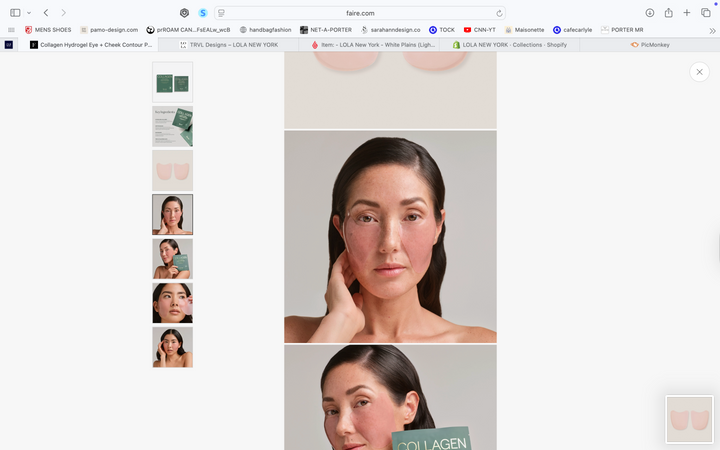Open the Maisonette bookmark

point(524,30)
